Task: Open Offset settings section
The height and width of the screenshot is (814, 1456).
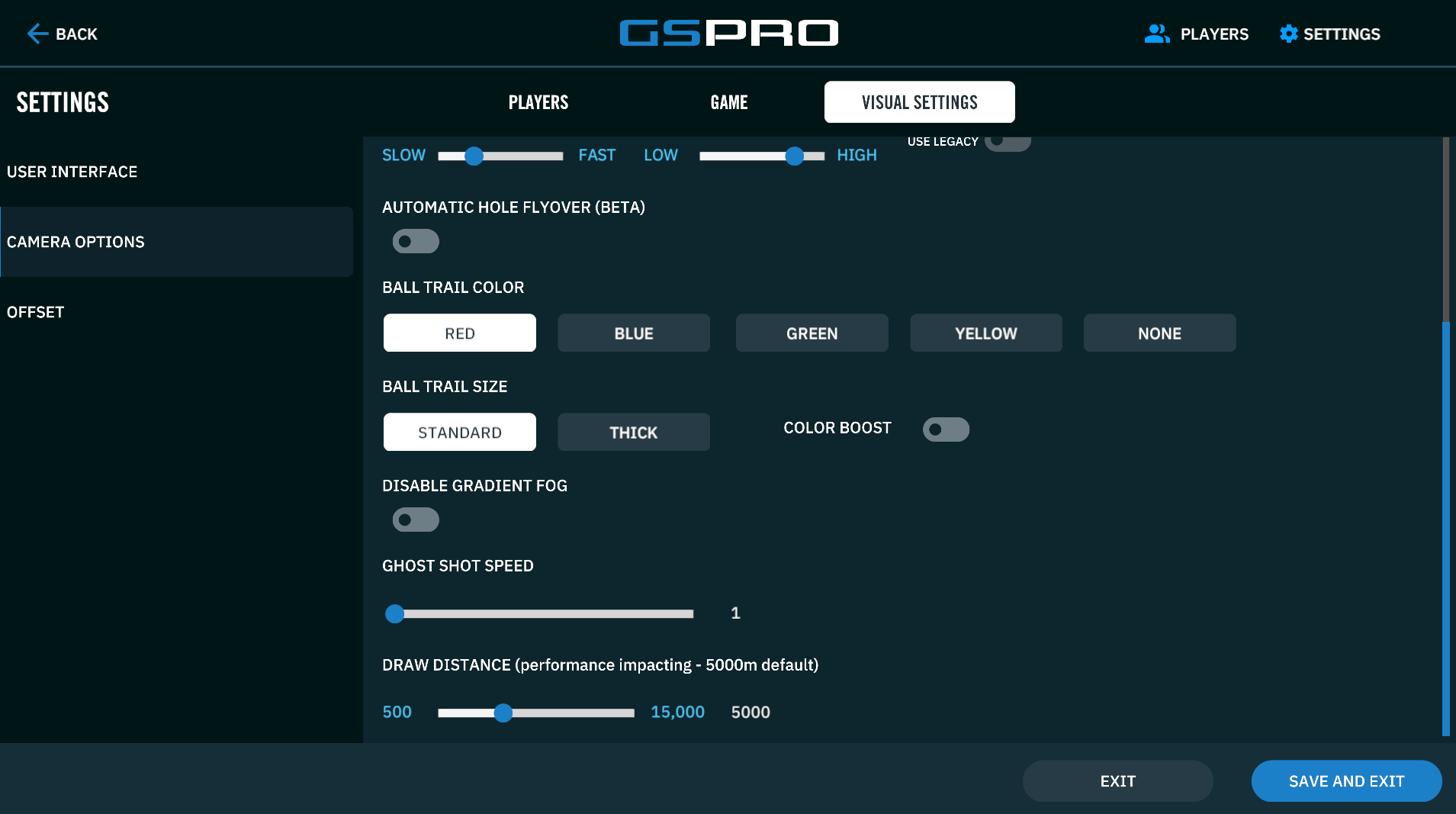Action: coord(36,312)
